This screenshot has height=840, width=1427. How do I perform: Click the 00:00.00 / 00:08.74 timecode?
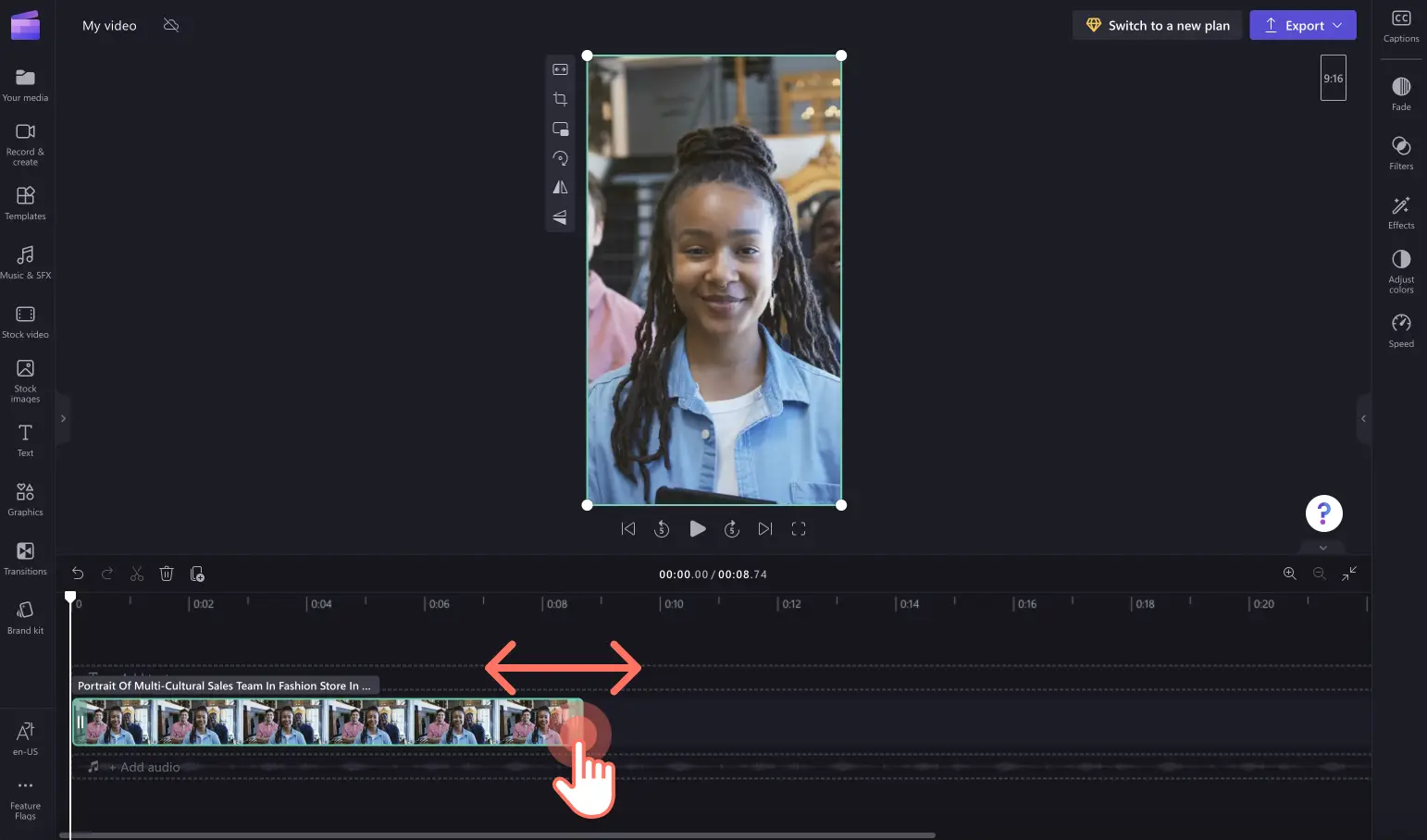713,574
